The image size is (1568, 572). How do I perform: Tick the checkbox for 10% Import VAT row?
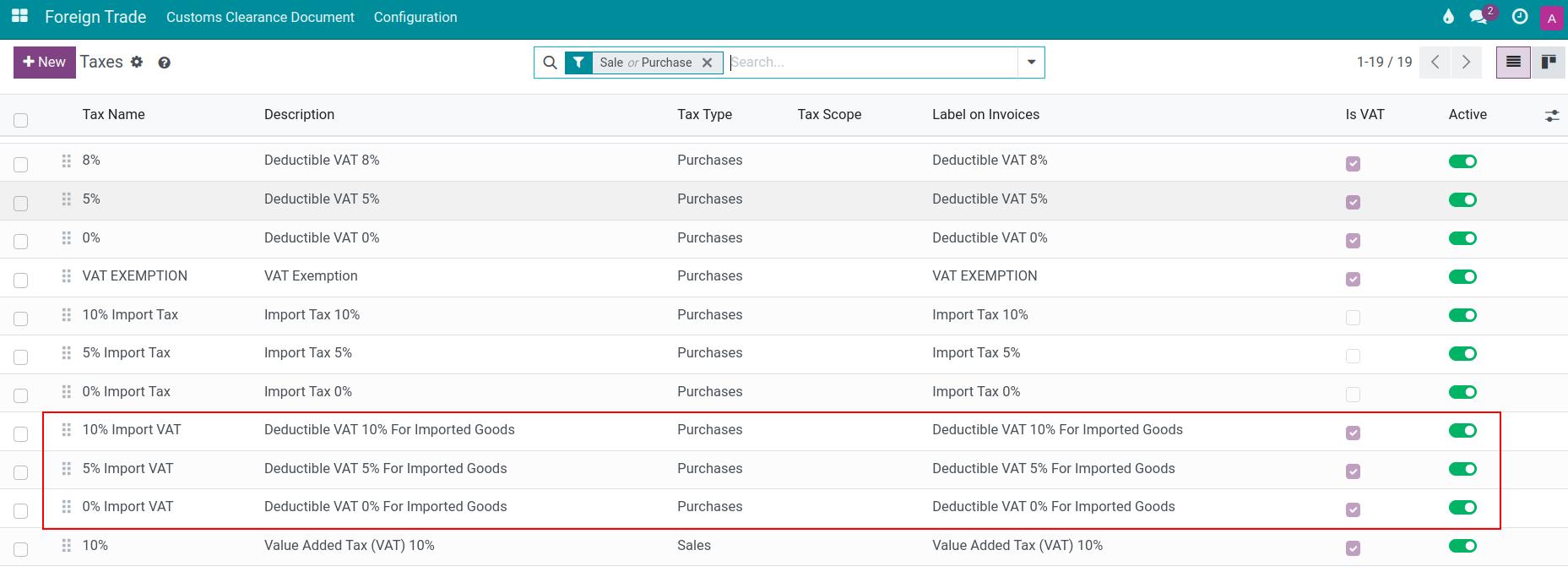(21, 434)
